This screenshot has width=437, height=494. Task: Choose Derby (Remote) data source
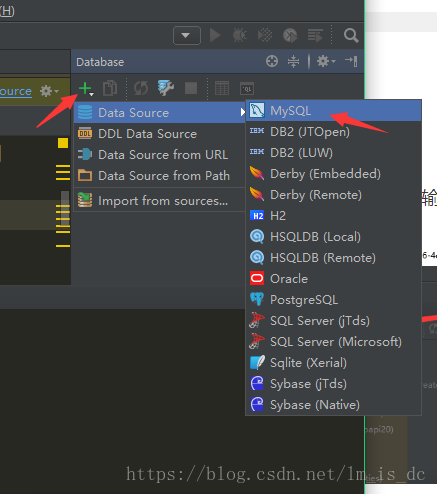[x=334, y=195]
